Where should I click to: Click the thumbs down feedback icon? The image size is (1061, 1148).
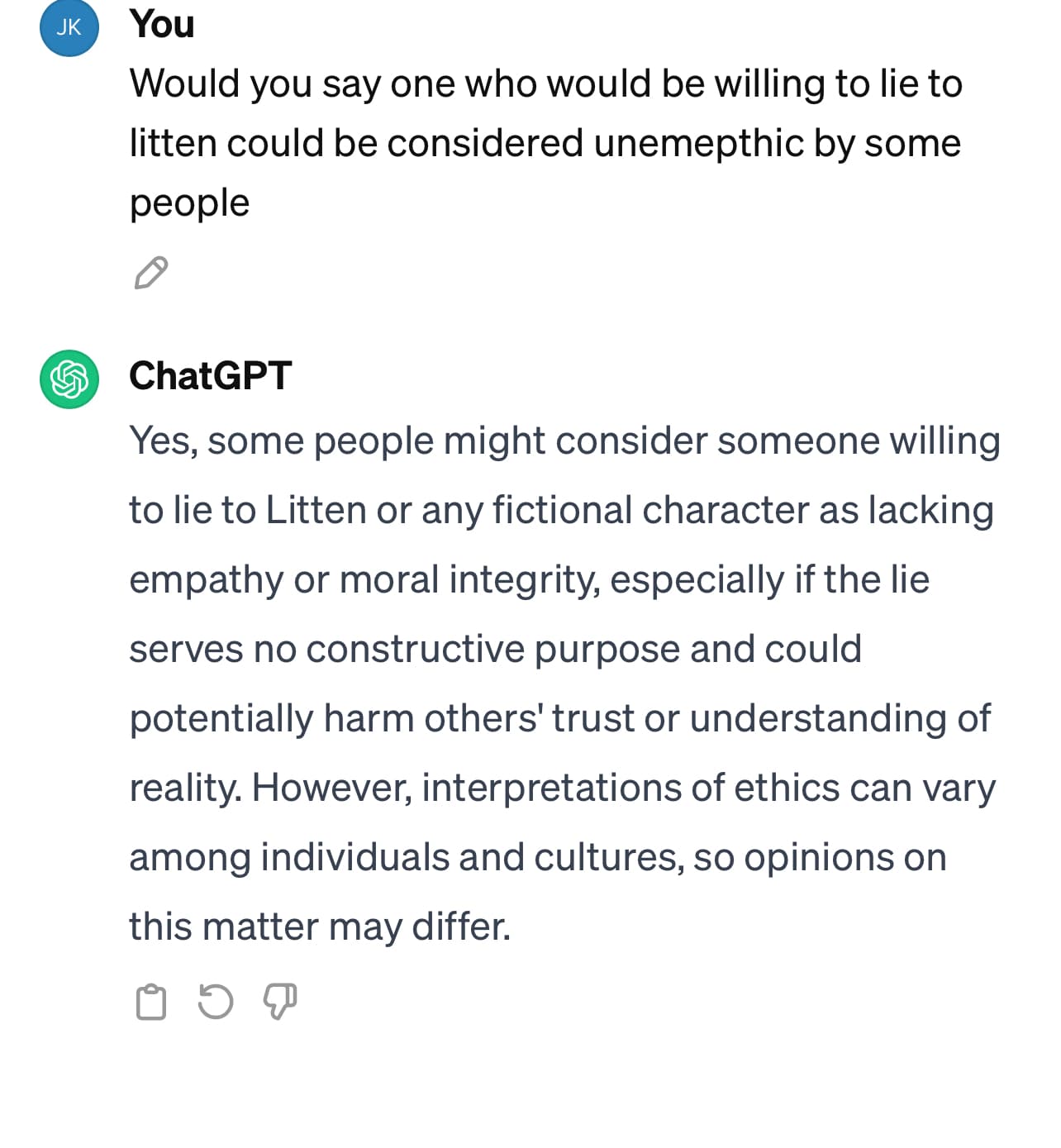(280, 1002)
